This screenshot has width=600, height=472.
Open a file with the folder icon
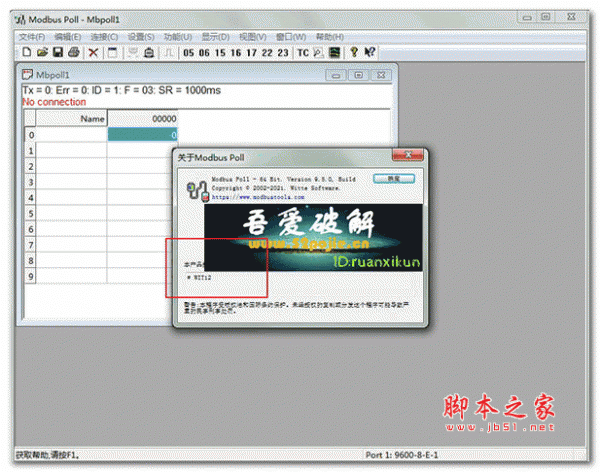click(x=42, y=52)
